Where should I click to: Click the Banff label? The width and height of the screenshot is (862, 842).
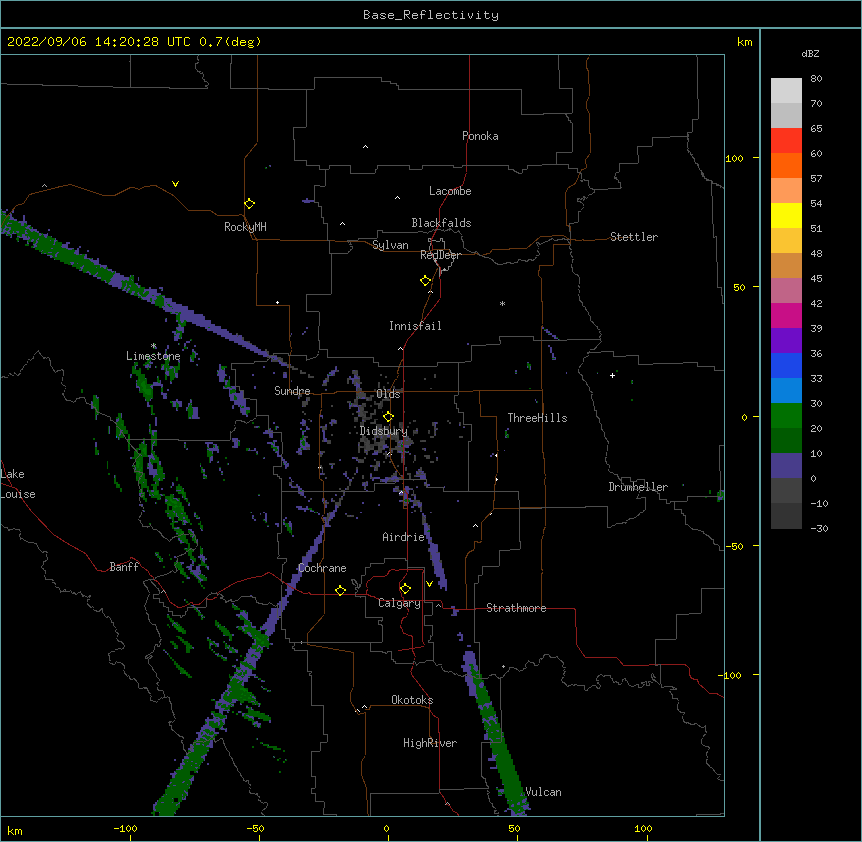coord(124,567)
